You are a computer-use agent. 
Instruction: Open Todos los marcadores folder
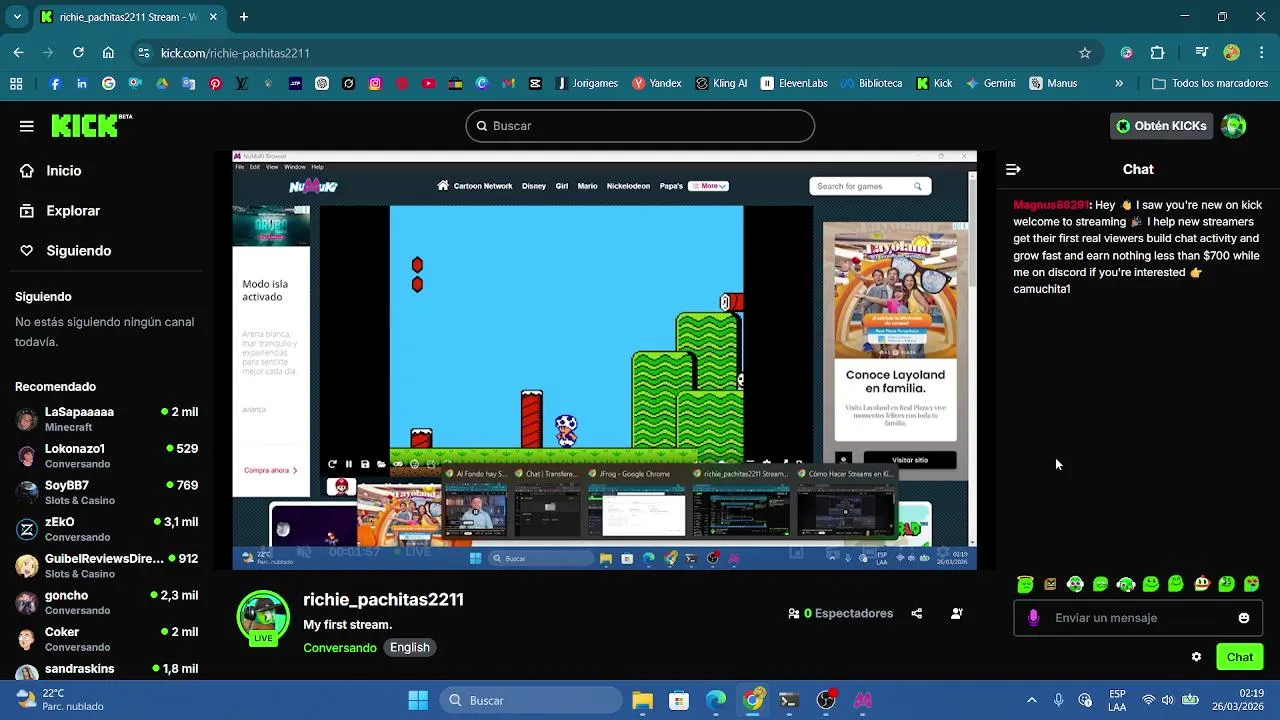point(1210,84)
